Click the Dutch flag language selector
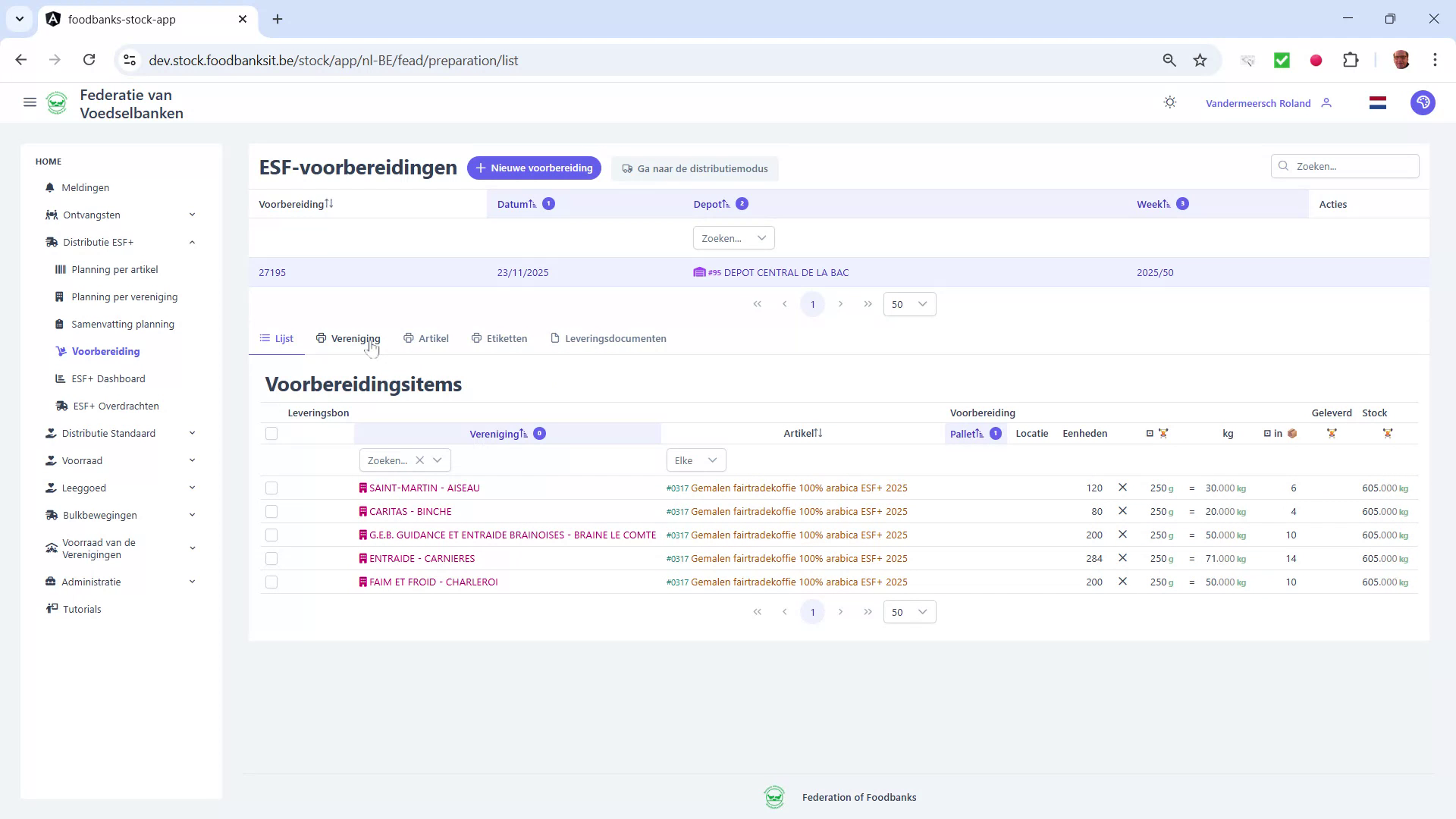Screen dimensions: 1456x819 pos(1378,102)
